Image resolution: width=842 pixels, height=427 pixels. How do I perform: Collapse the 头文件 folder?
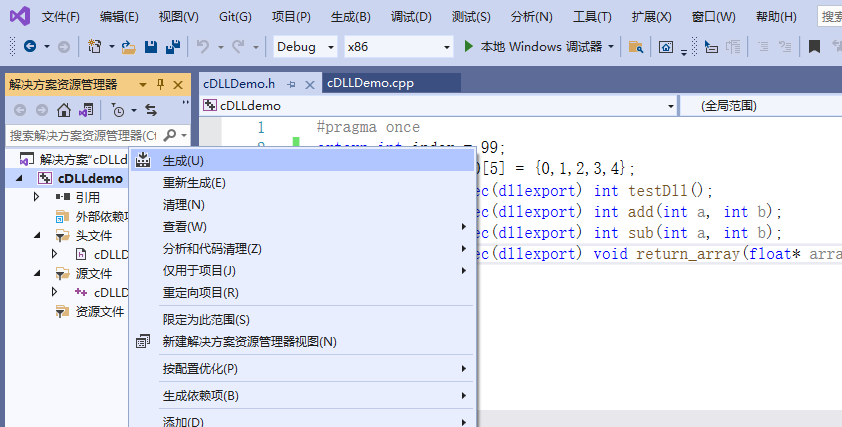(x=37, y=235)
